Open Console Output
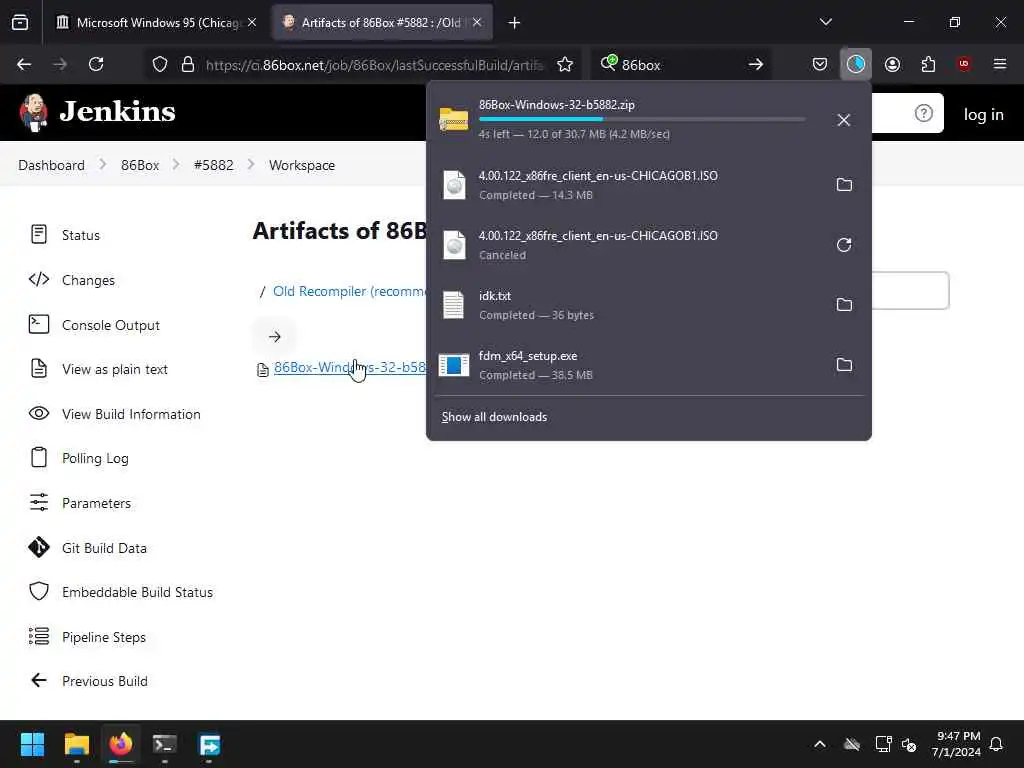This screenshot has height=768, width=1024. [x=94, y=325]
